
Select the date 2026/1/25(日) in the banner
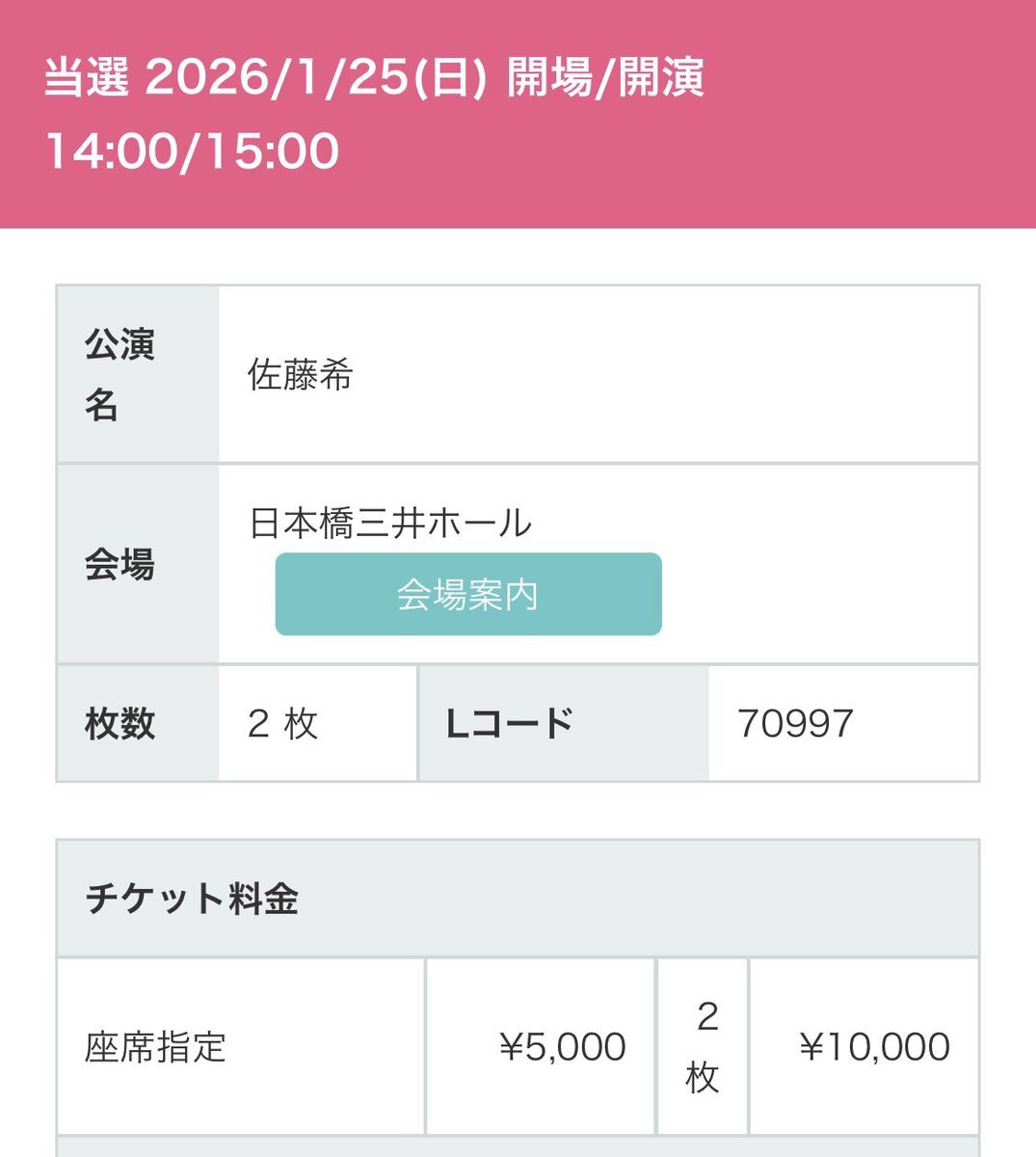click(x=314, y=78)
